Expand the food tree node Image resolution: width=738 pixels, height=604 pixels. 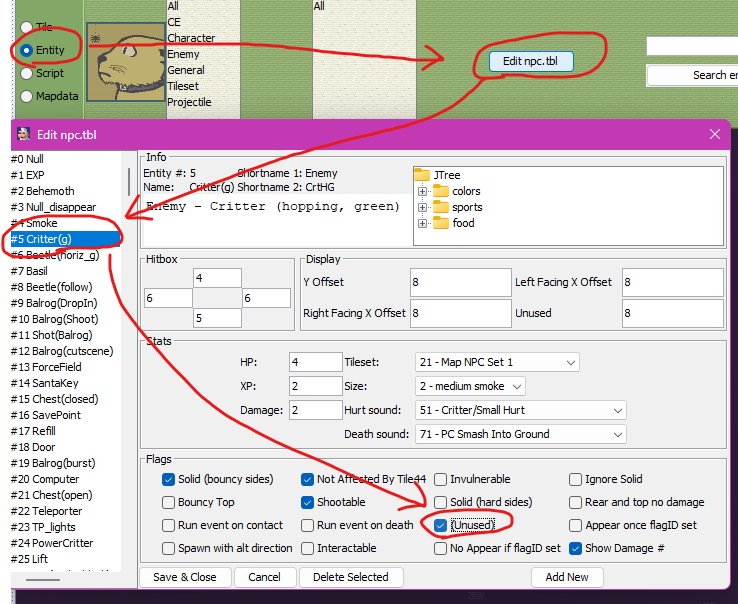(423, 223)
